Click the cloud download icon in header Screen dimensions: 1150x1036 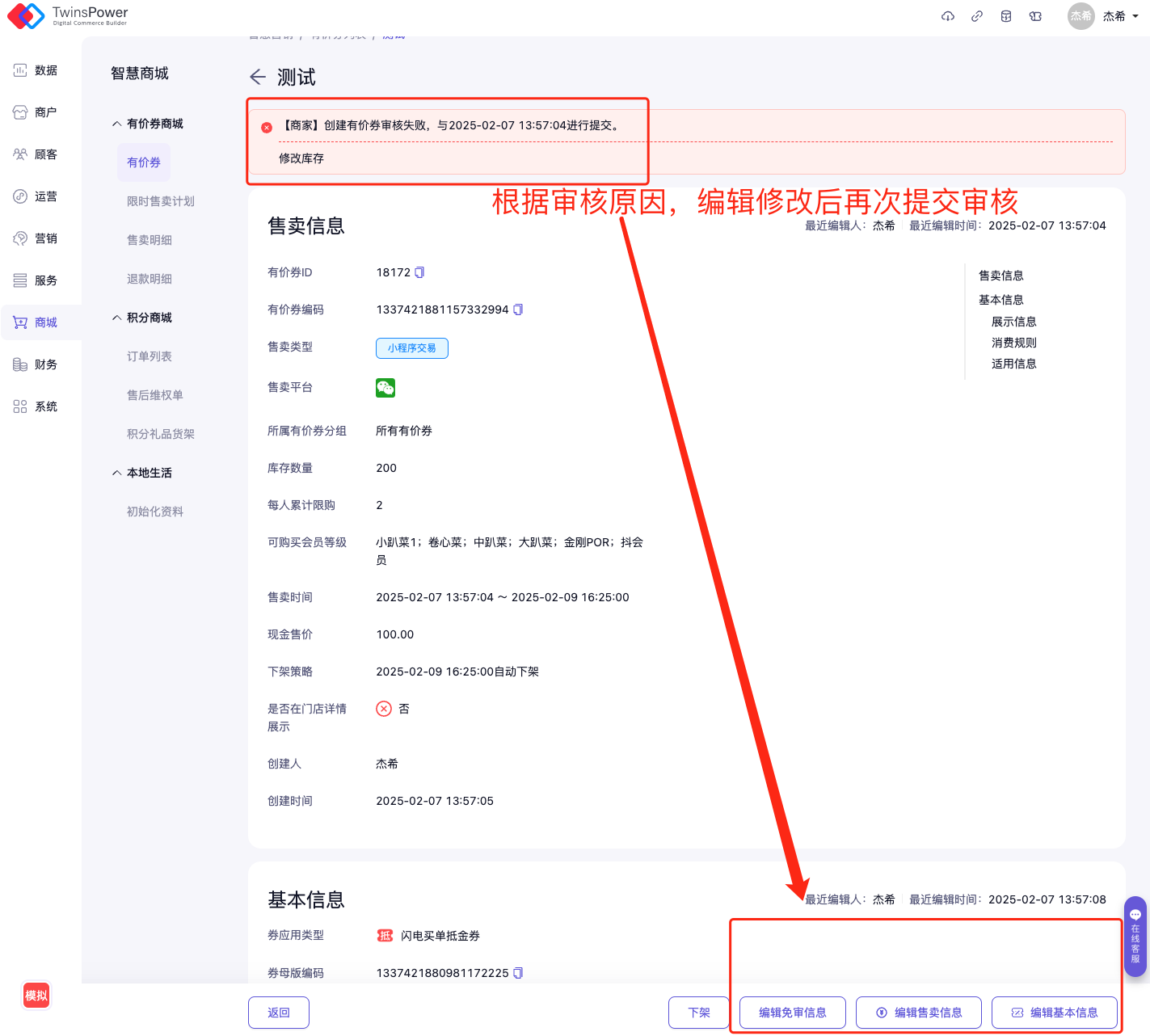pos(948,16)
